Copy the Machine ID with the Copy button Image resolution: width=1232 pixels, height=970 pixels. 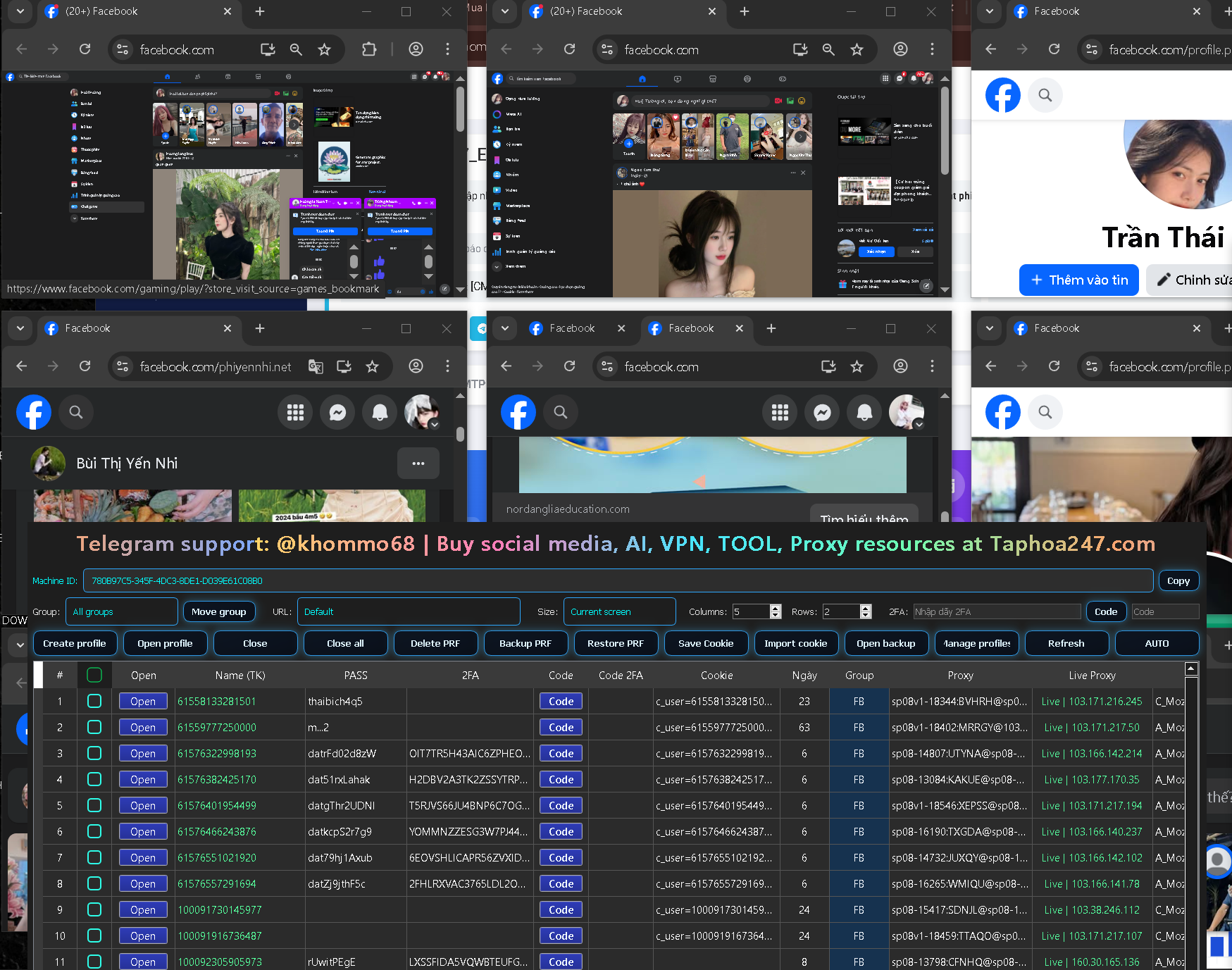pyautogui.click(x=1178, y=580)
